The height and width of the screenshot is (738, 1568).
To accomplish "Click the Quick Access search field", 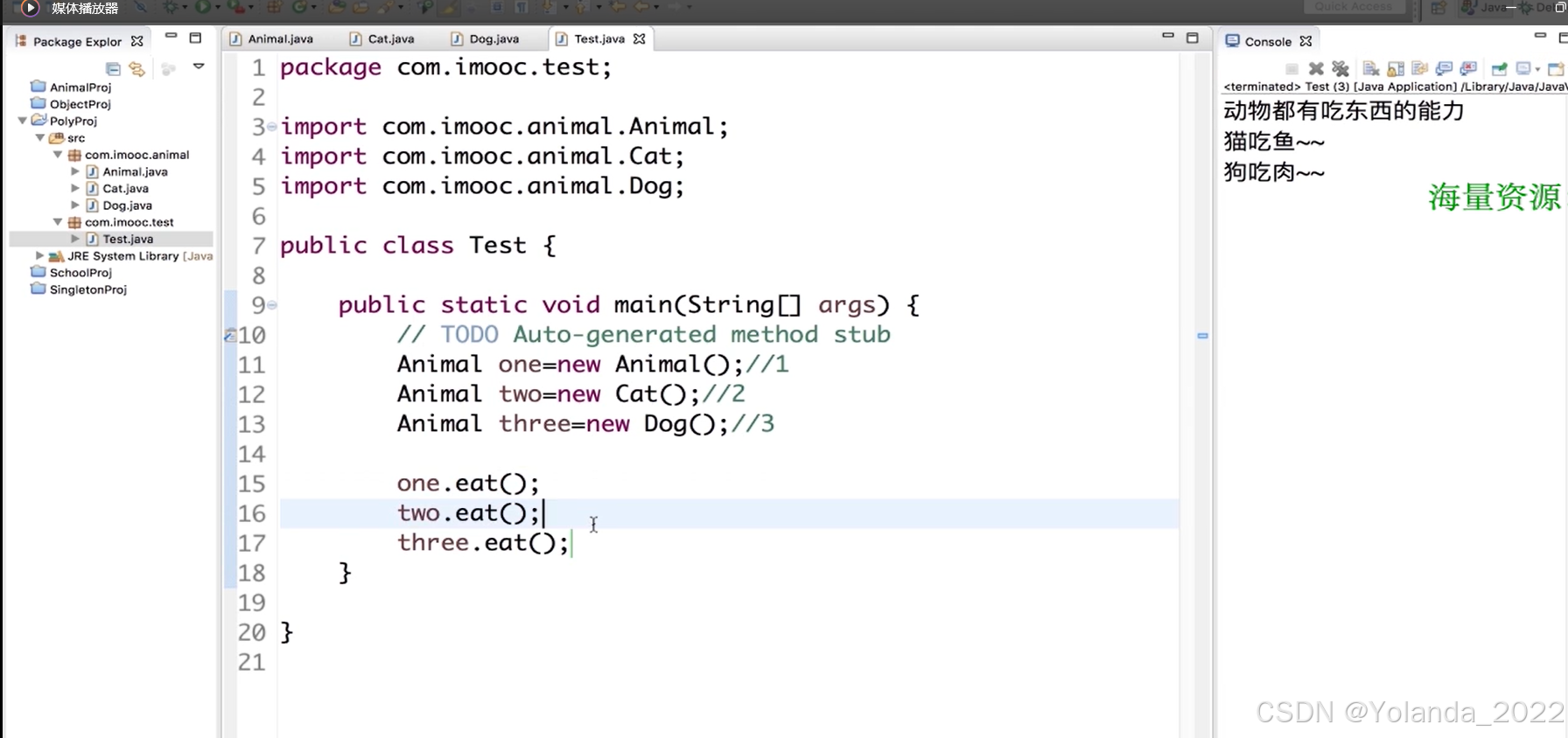I will point(1354,7).
